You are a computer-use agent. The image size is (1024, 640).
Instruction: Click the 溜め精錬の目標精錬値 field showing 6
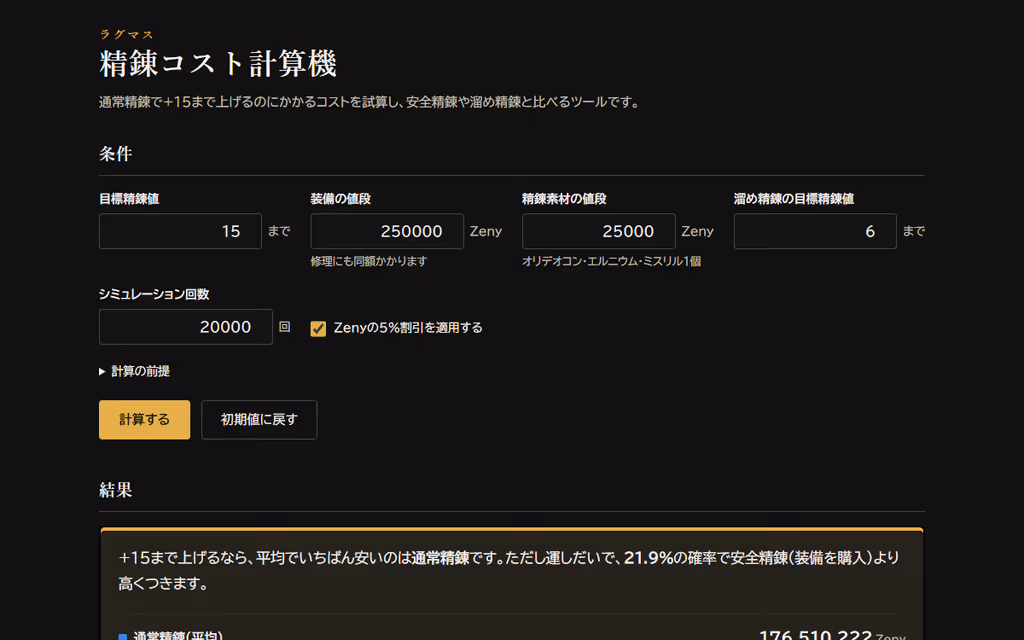click(815, 231)
